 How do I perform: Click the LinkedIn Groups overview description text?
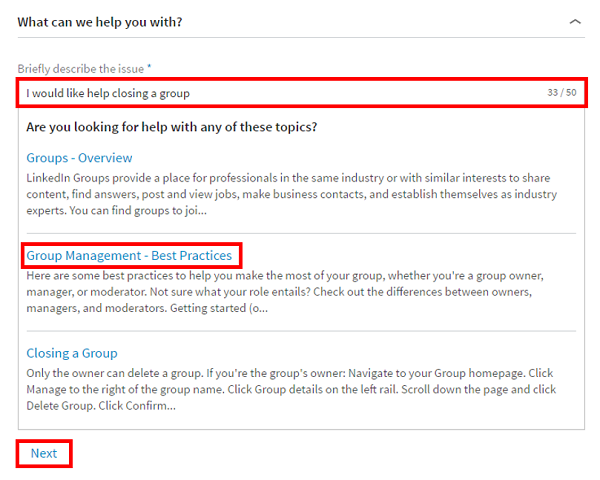click(x=300, y=194)
